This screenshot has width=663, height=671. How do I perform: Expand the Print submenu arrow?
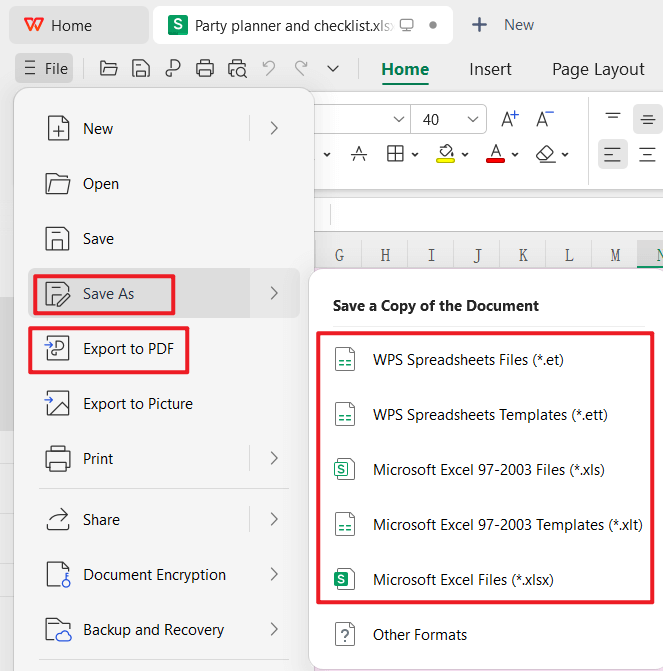(274, 458)
